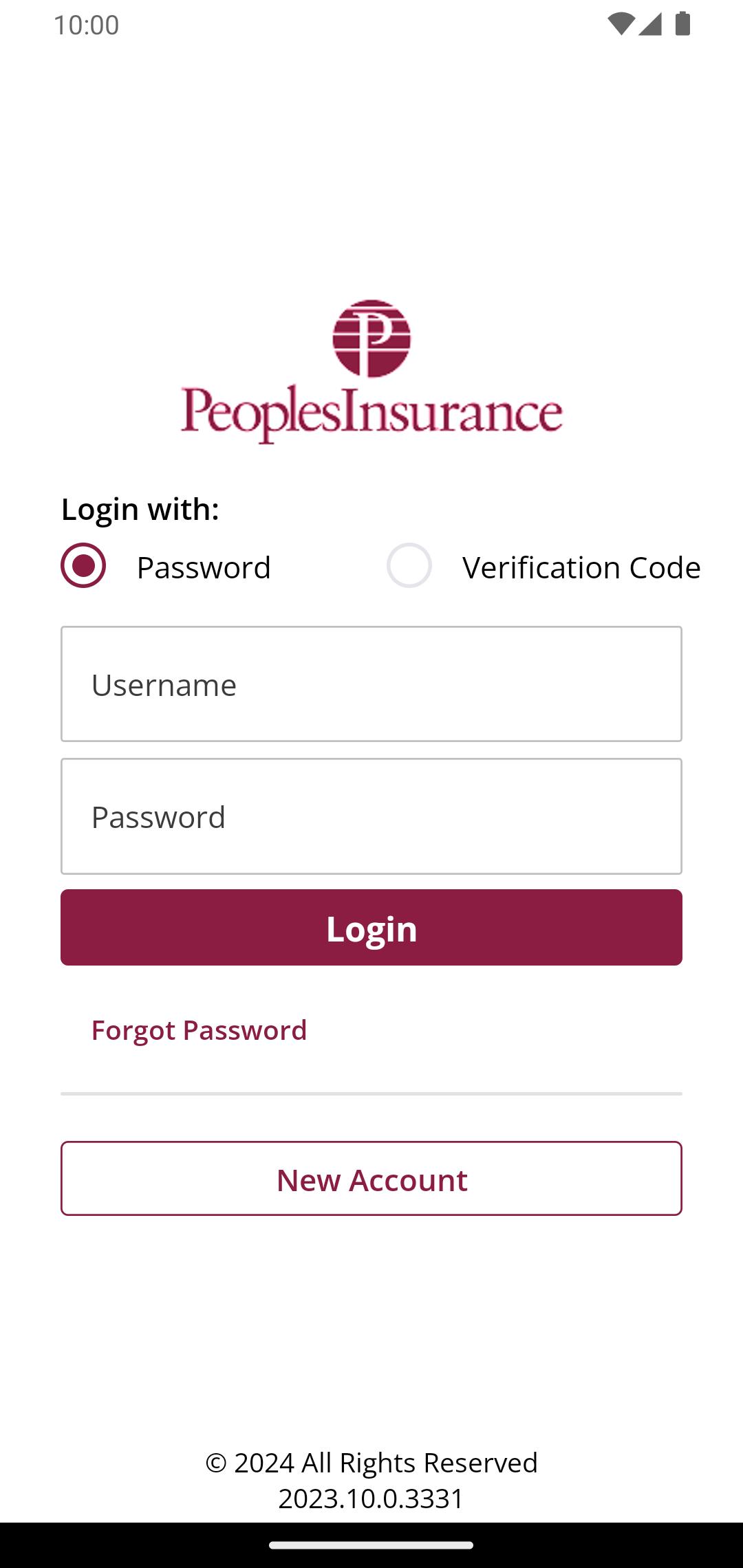Tap the version number 2023.10.0.3331

click(x=371, y=1499)
